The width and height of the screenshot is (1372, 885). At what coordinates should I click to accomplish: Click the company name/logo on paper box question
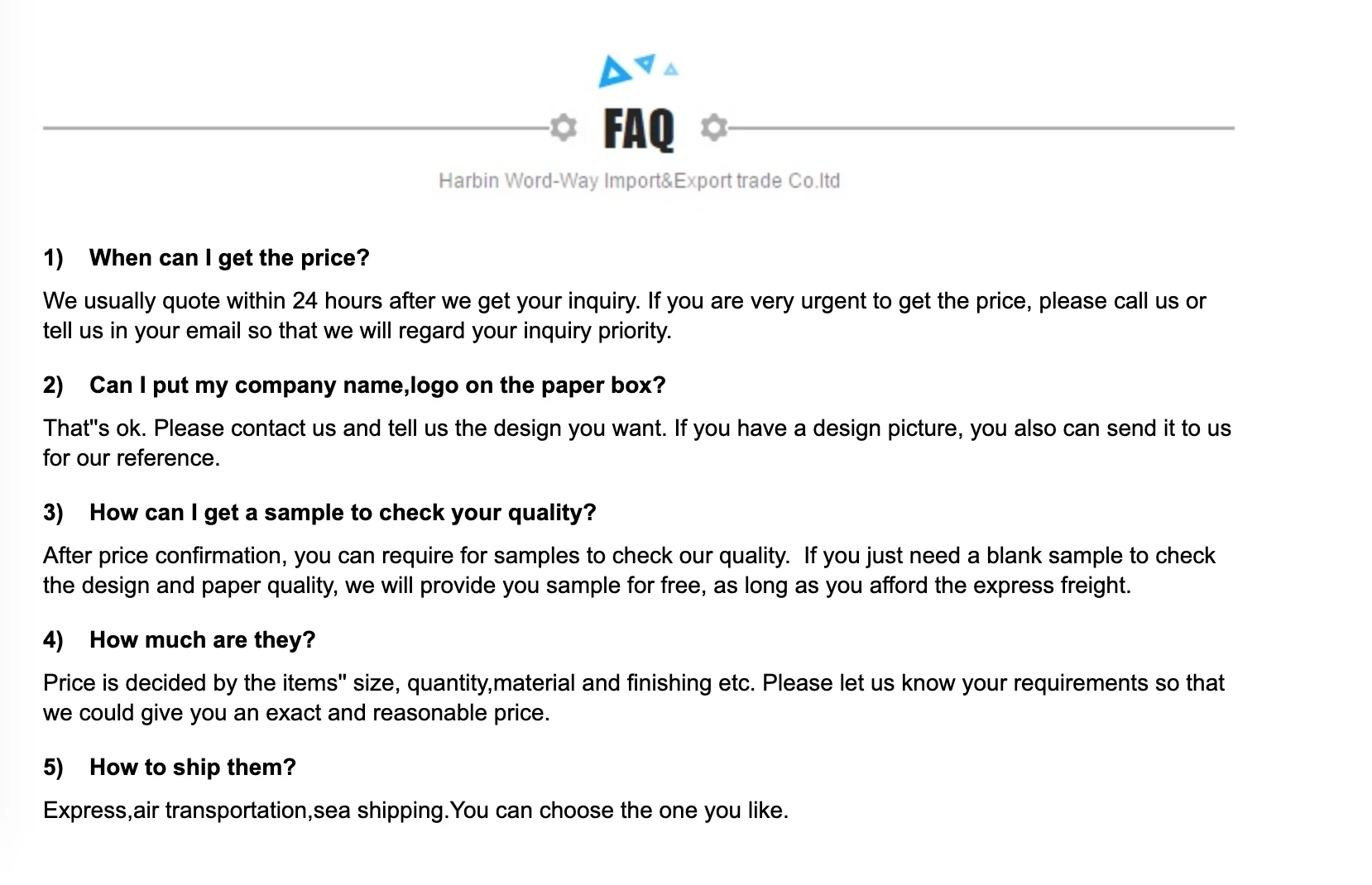pos(377,385)
